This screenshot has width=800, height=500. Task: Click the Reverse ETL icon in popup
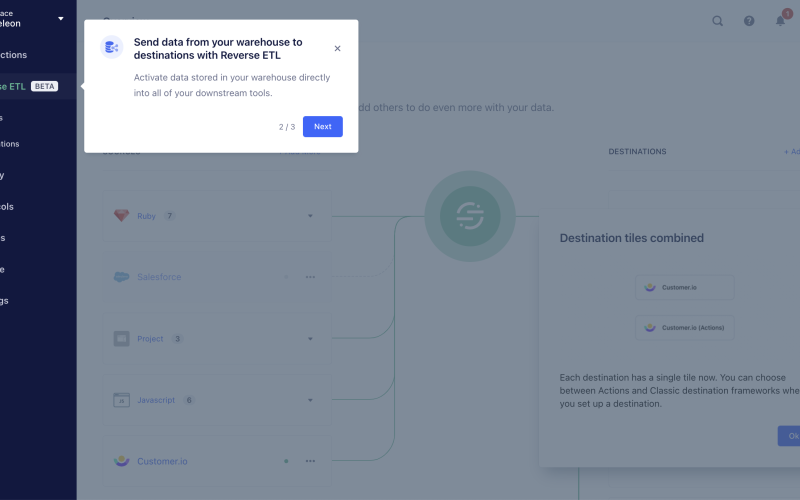[x=111, y=47]
